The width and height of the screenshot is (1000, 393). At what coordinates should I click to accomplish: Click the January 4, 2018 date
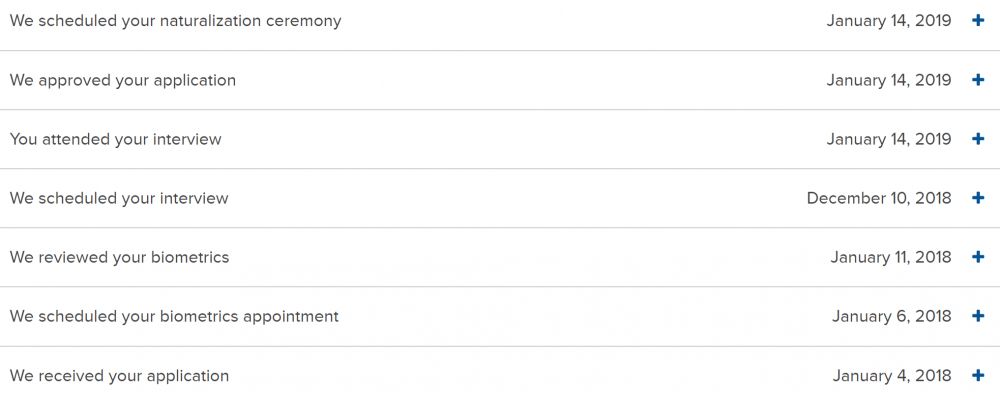point(892,376)
